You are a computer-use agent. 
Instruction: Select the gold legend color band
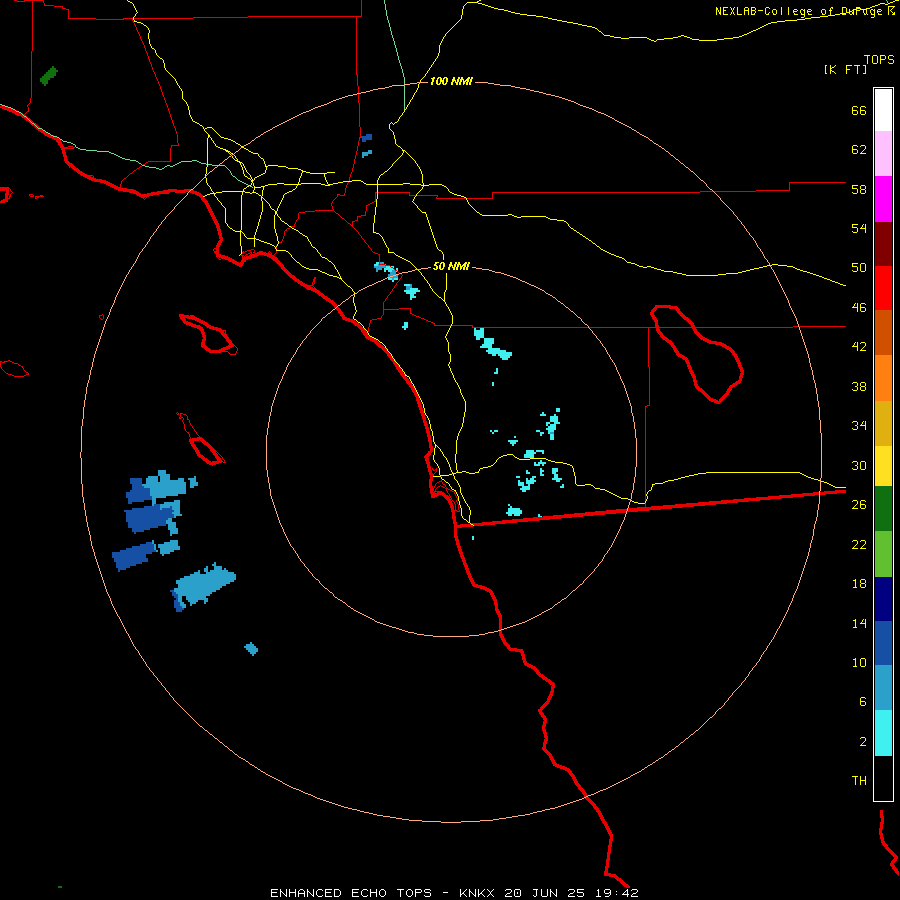[x=883, y=423]
